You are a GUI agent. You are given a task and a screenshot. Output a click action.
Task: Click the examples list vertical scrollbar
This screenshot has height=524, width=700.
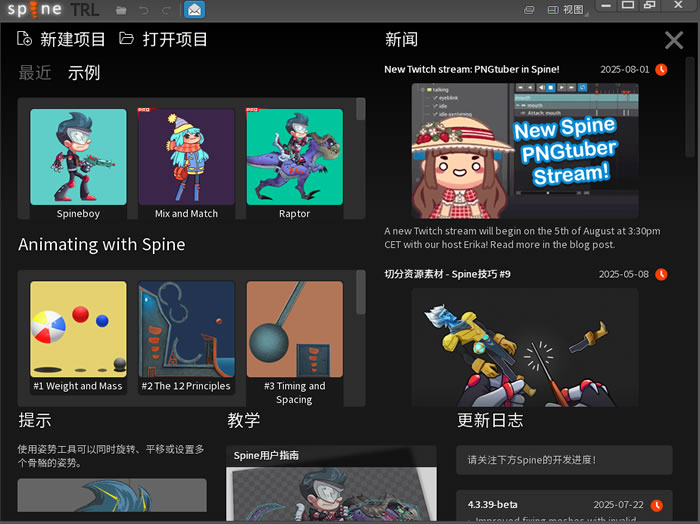360,120
